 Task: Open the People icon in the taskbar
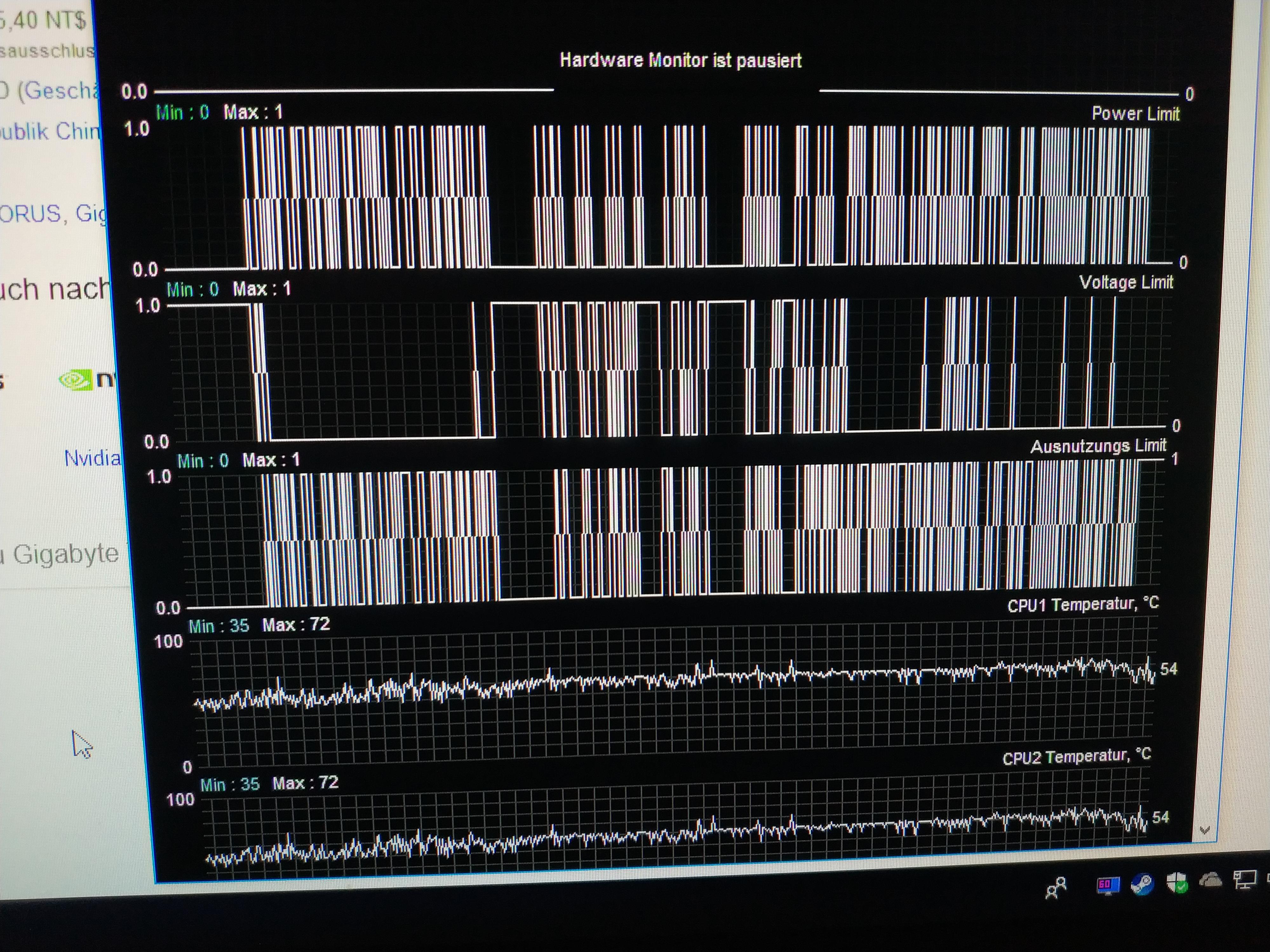(x=1056, y=888)
